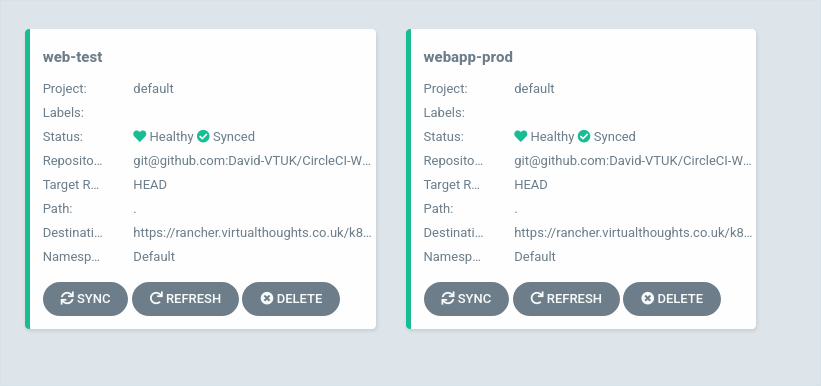This screenshot has width=821, height=386.
Task: Click the web-test default project value
Action: (153, 89)
